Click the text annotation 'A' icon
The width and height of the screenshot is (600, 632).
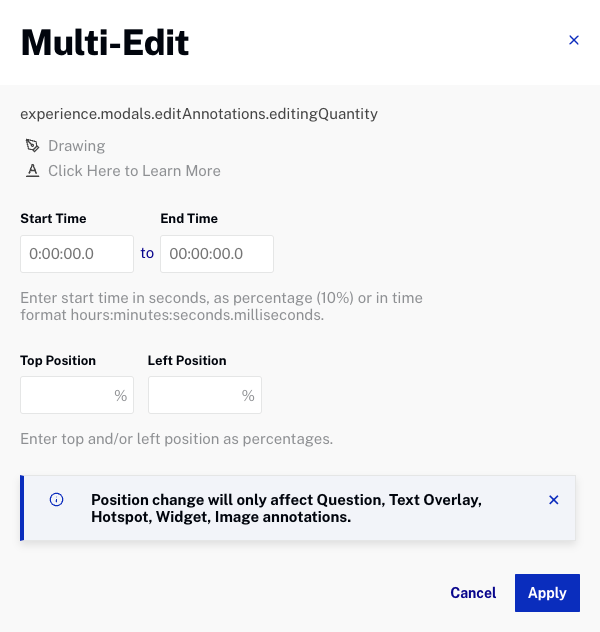pyautogui.click(x=32, y=171)
